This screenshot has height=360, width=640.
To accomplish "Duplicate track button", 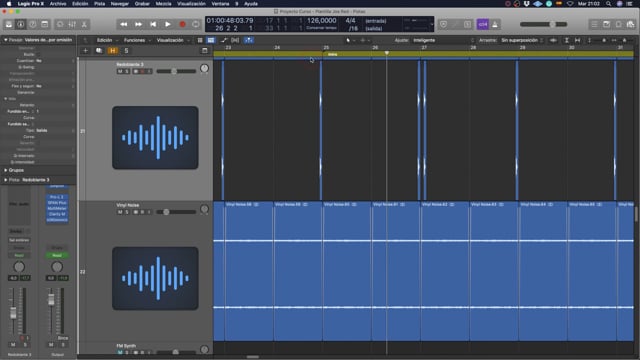I will point(99,51).
